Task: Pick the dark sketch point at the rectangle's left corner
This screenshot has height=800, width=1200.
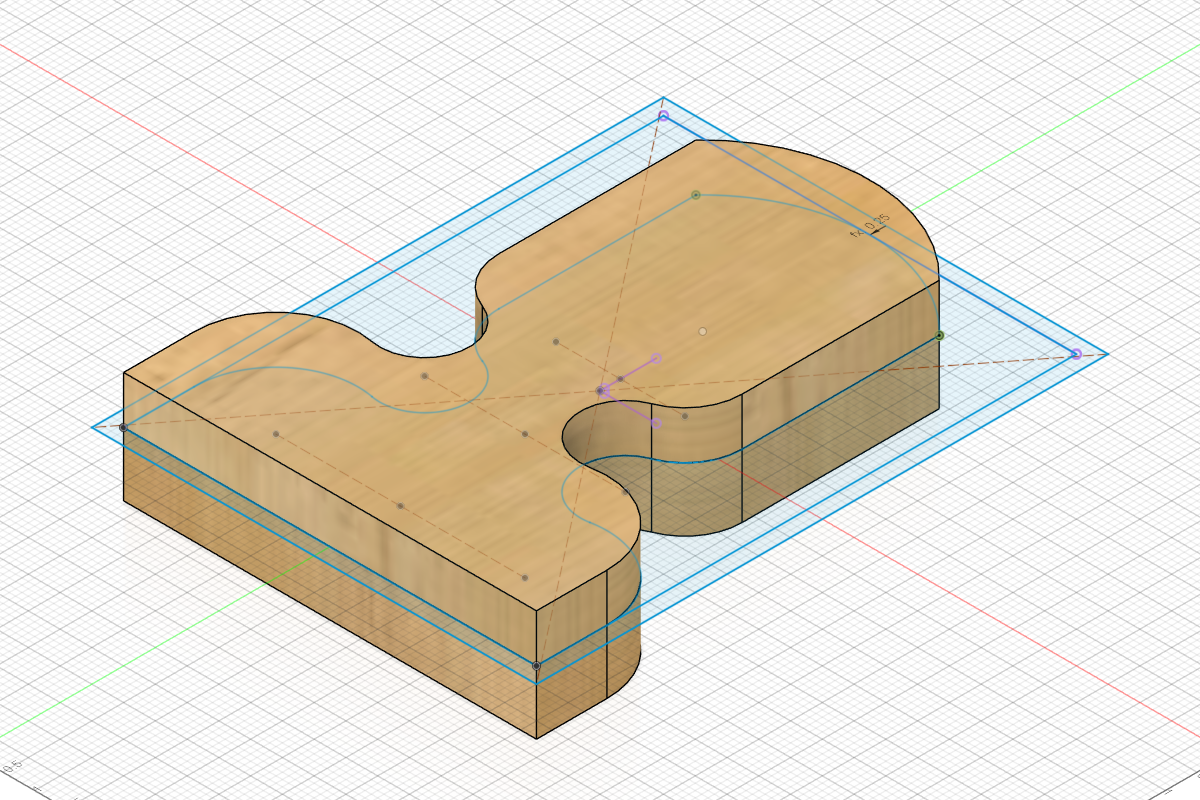Action: (x=123, y=427)
